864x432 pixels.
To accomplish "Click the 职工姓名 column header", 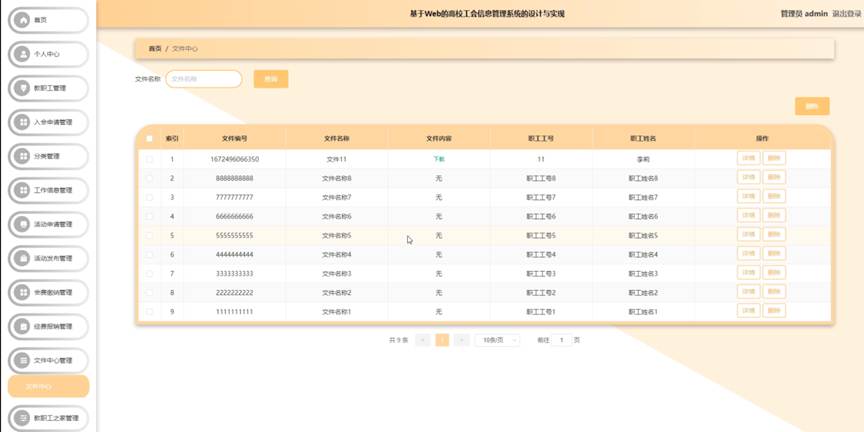I will click(x=643, y=139).
